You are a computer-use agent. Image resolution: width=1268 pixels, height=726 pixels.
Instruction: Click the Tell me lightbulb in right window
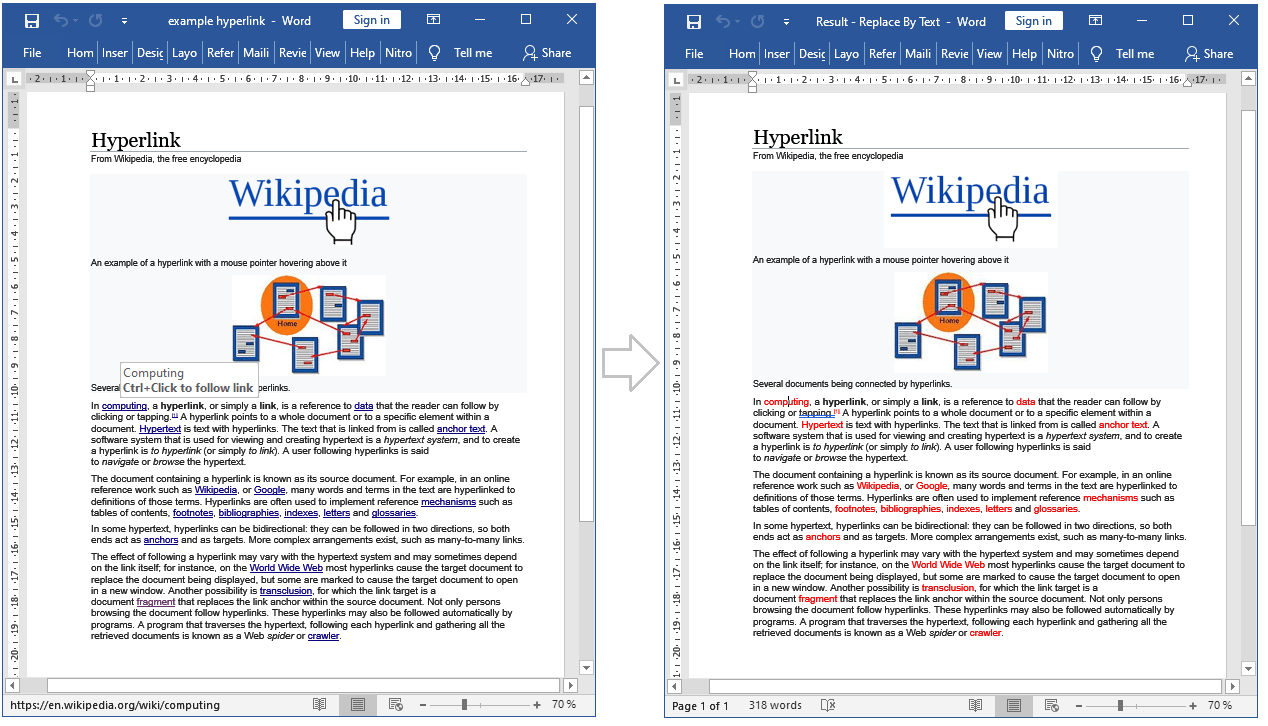1096,53
